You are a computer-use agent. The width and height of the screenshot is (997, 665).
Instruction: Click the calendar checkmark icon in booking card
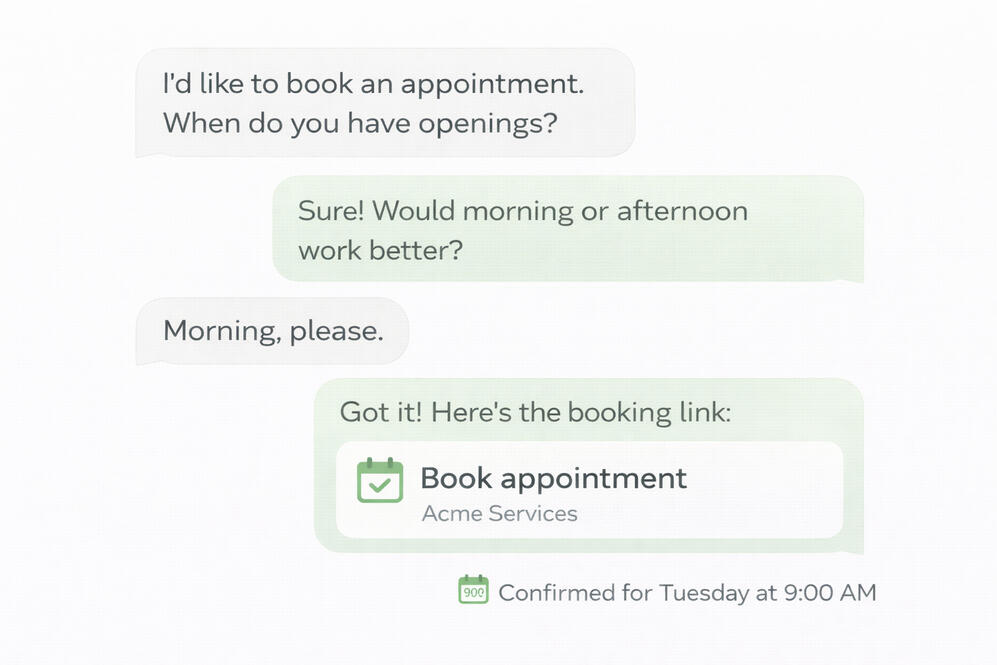[380, 480]
